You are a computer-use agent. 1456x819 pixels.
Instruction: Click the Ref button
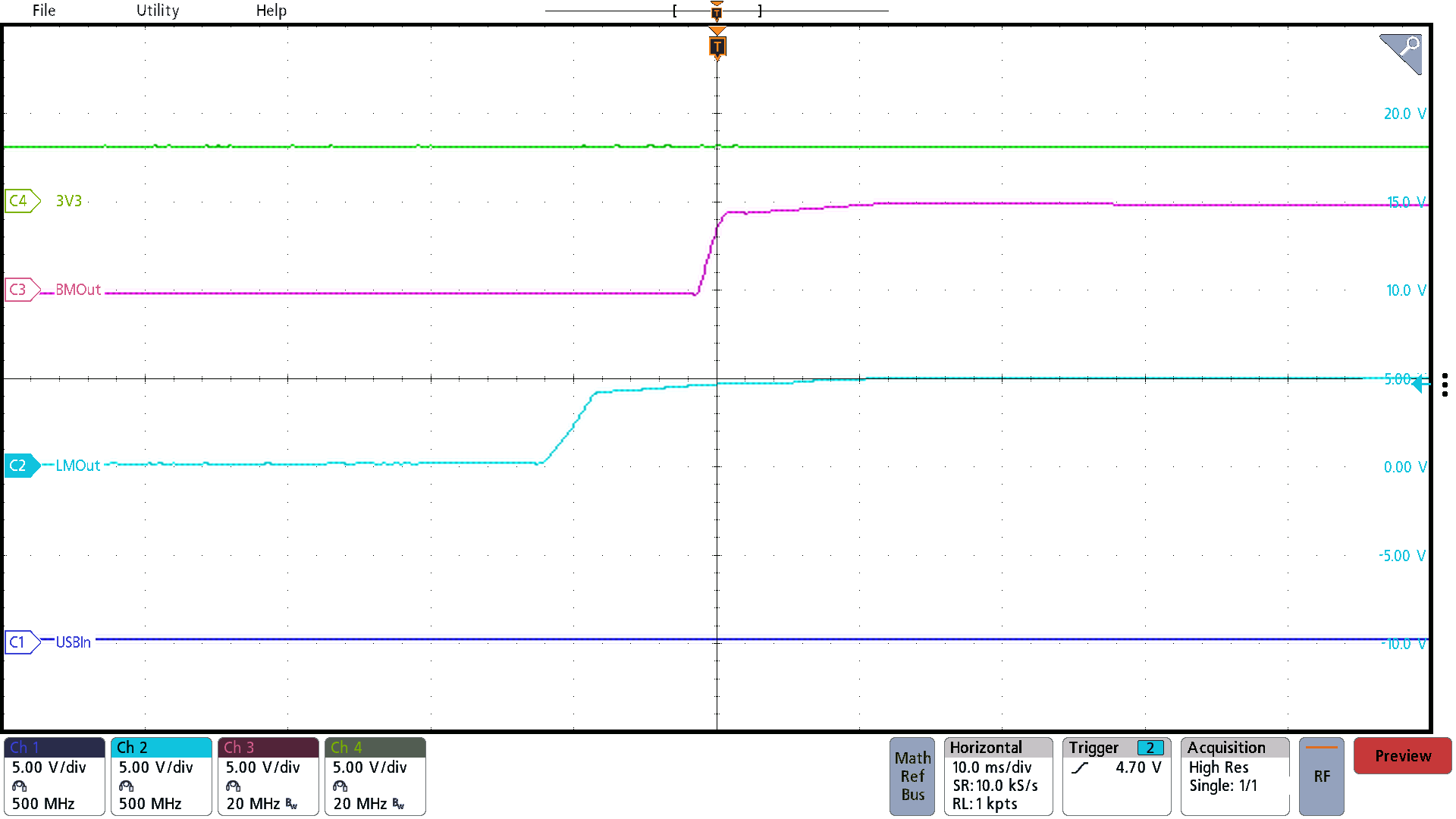click(912, 777)
